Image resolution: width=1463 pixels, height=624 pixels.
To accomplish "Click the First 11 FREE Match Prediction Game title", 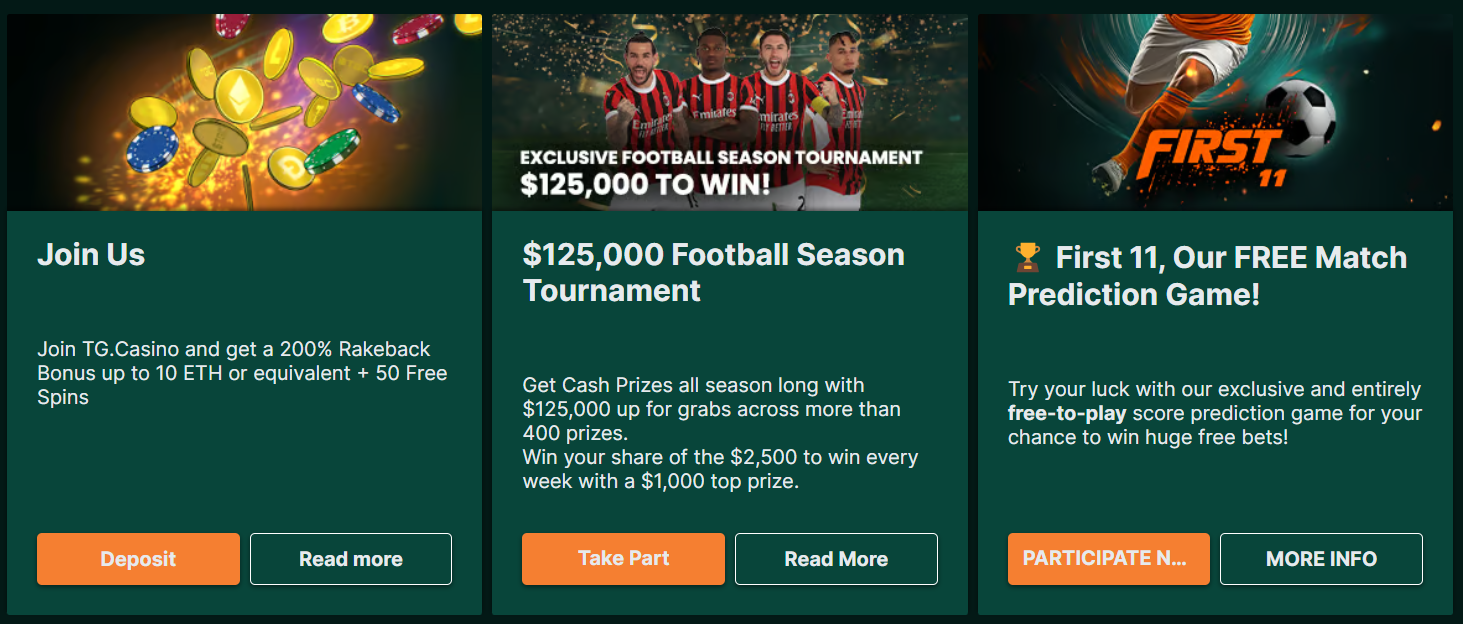I will pos(1208,276).
